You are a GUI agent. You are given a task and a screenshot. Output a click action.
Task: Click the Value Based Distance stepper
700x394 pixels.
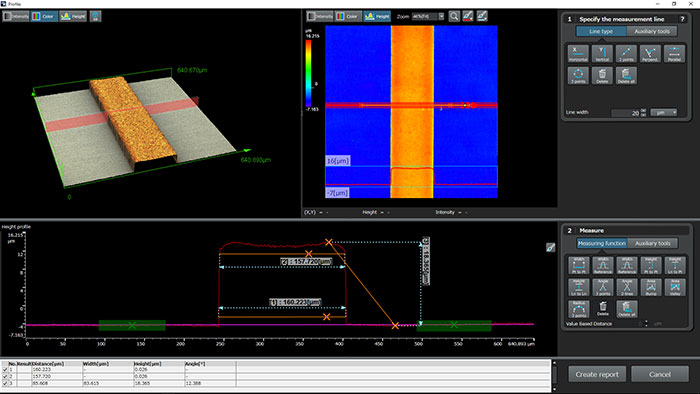point(646,323)
